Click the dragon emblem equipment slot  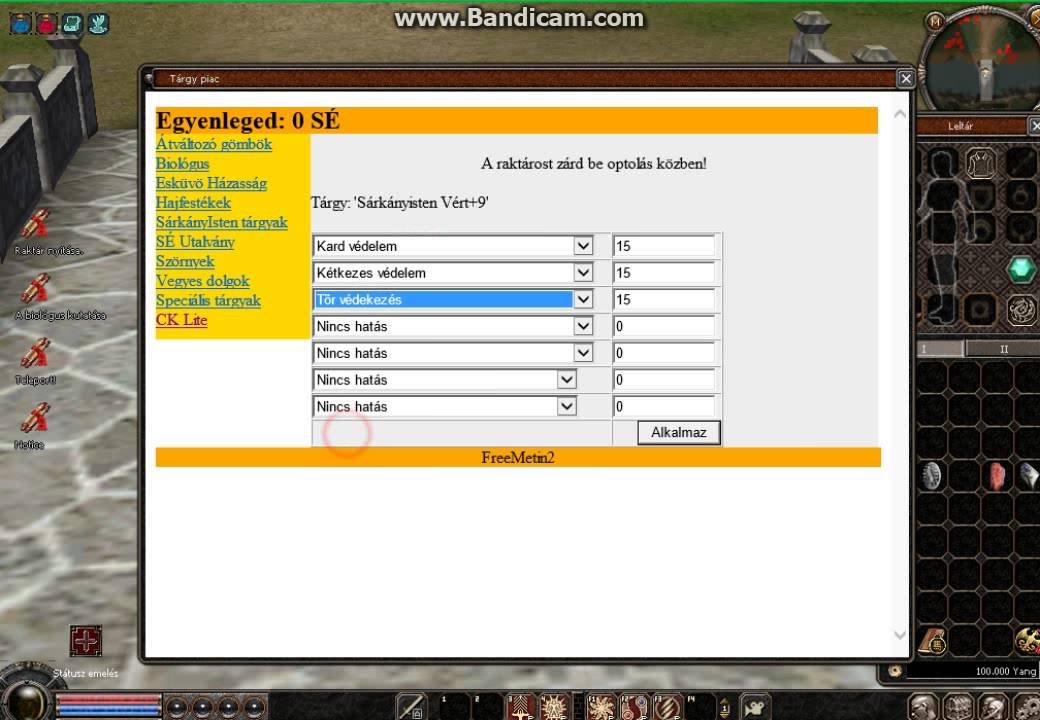pyautogui.click(x=1021, y=310)
